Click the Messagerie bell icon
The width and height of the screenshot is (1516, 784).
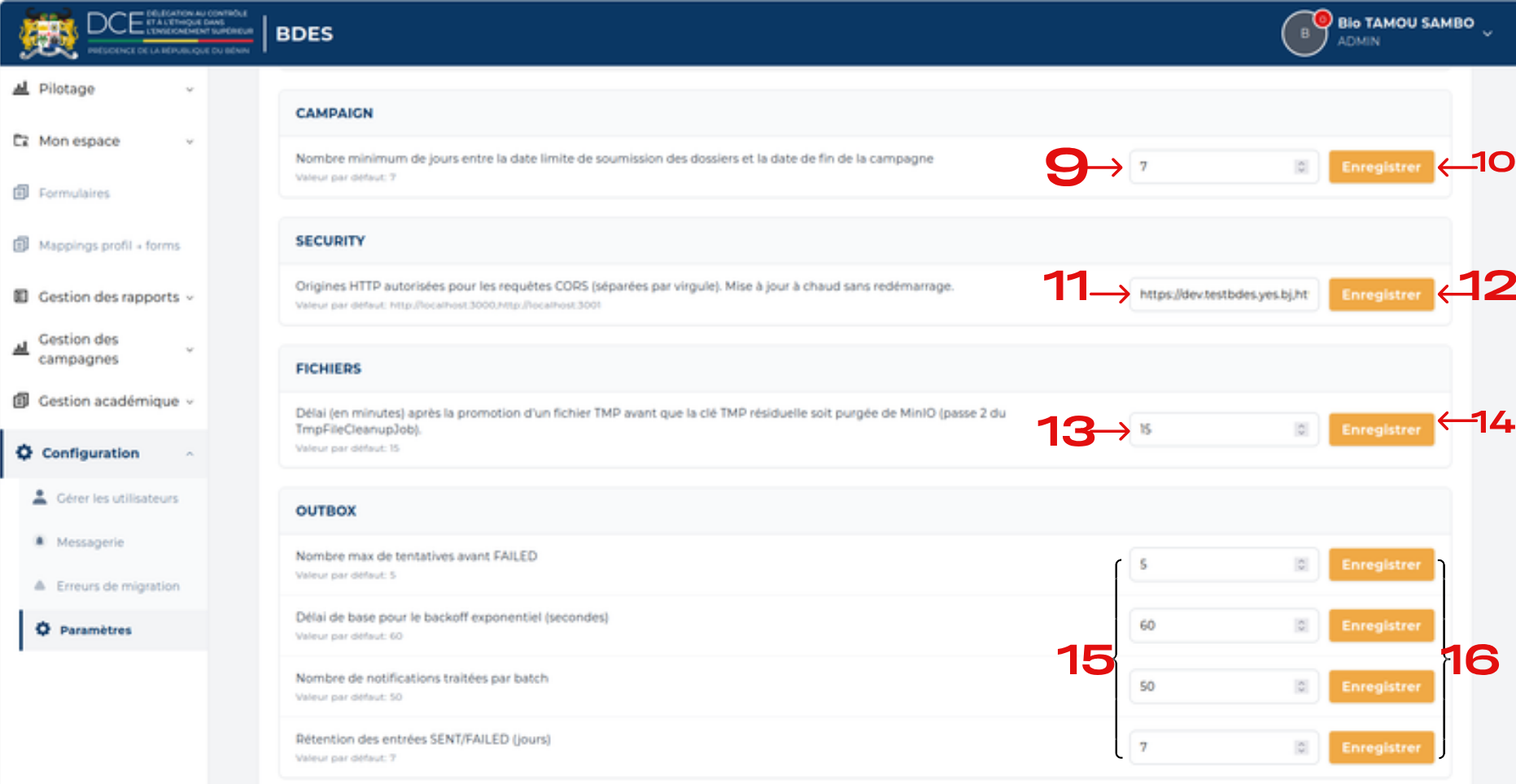click(x=39, y=541)
